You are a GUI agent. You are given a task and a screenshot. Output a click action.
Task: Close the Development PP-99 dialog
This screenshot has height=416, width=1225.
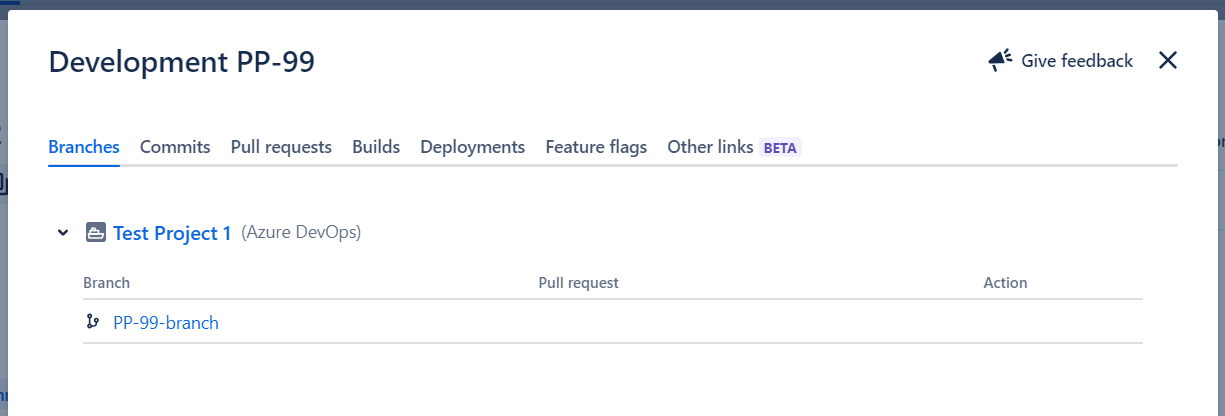[x=1167, y=61]
